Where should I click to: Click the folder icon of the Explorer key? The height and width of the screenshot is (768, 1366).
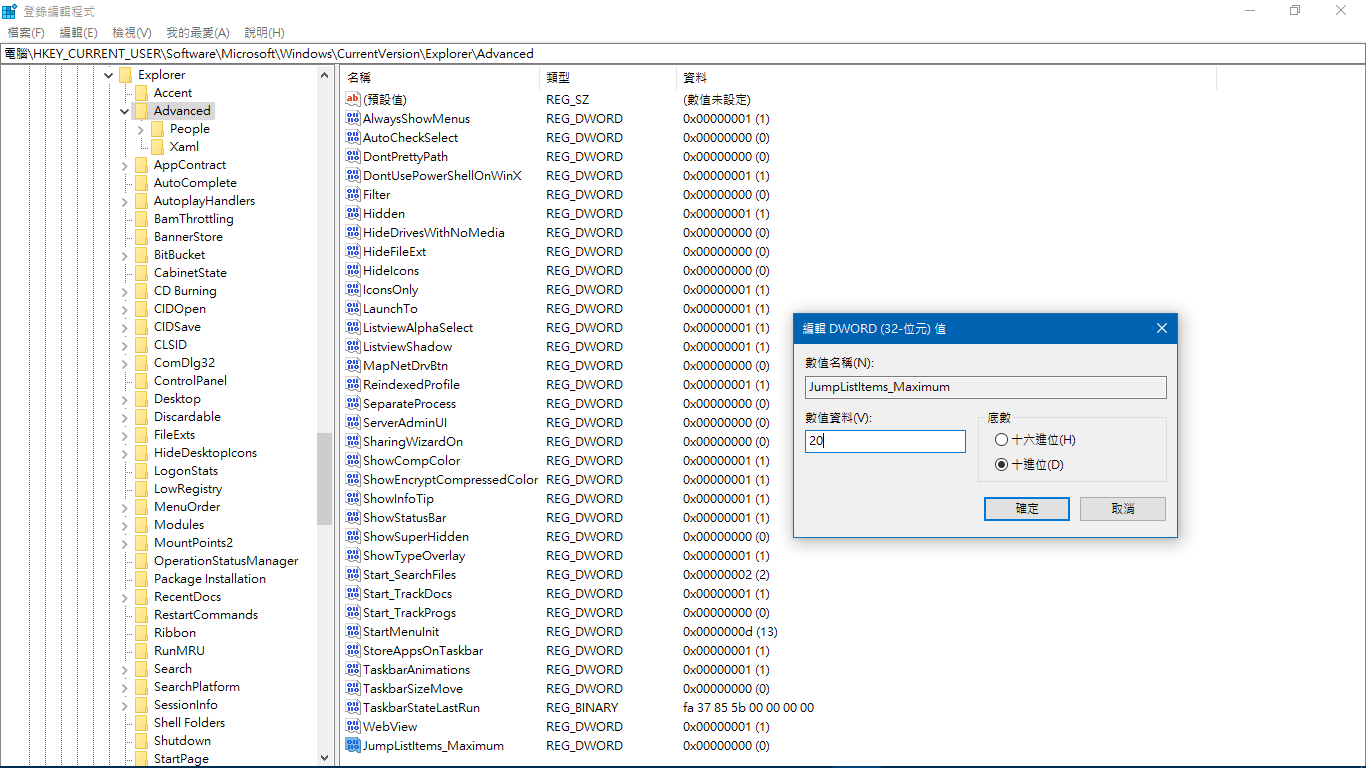tap(125, 75)
